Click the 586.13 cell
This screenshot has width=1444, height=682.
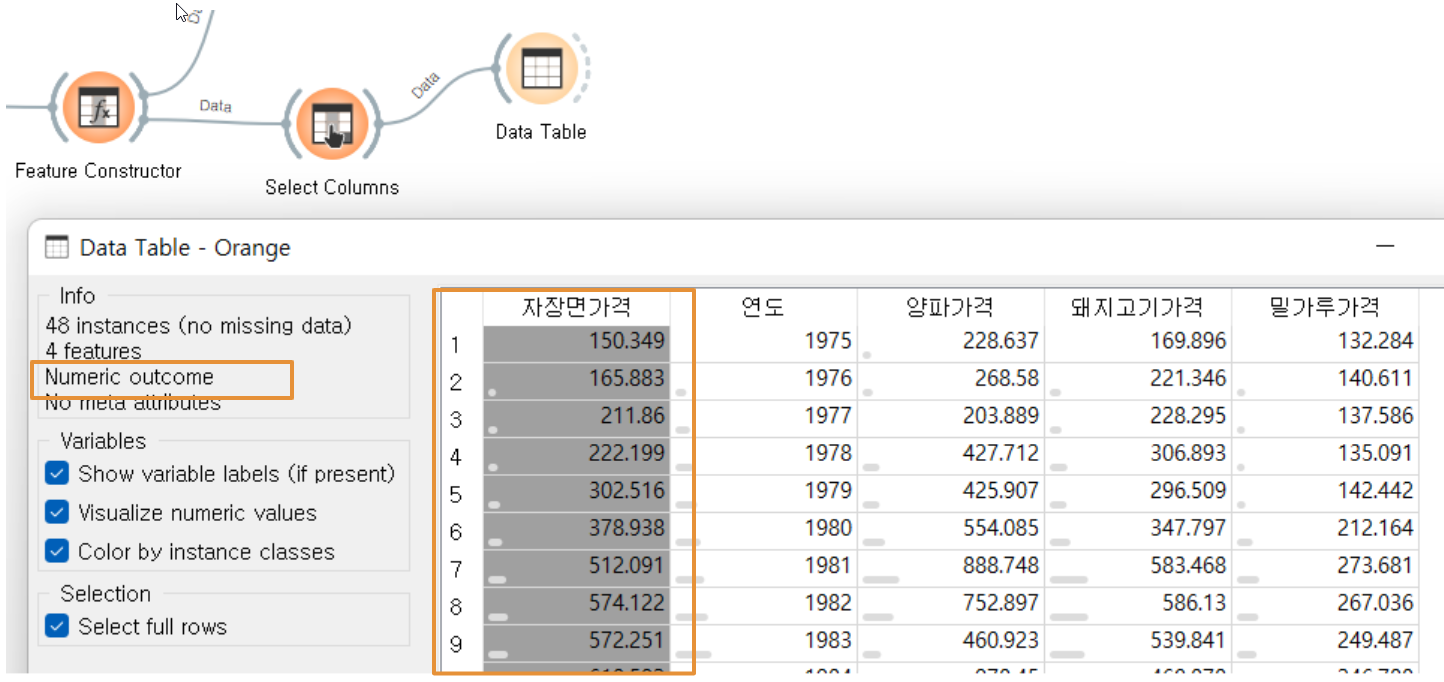point(1137,603)
